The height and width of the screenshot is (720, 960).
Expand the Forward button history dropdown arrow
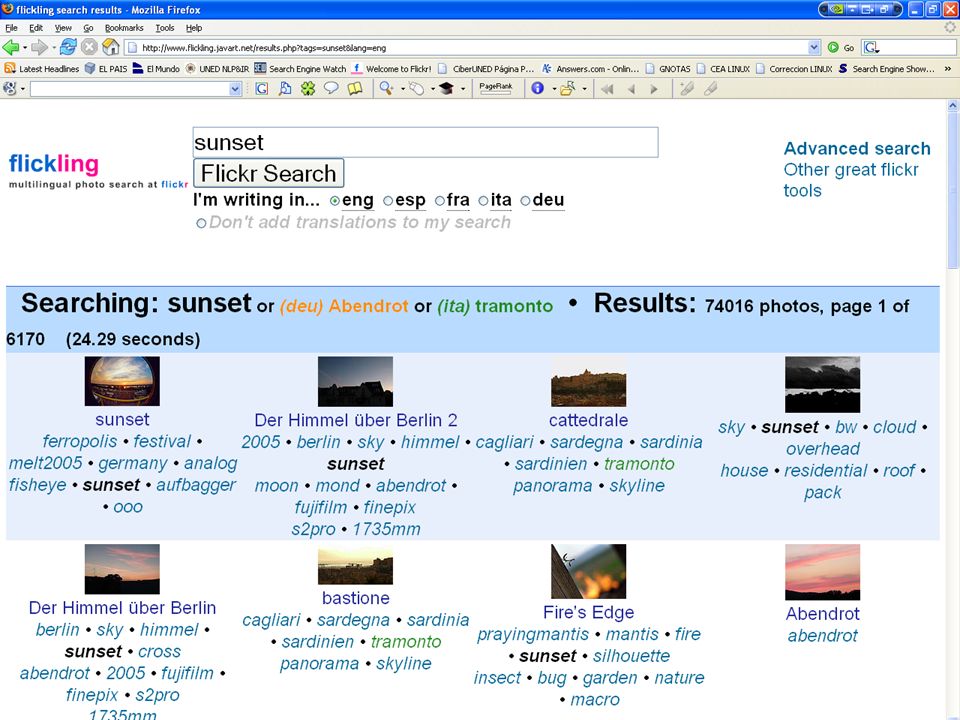pyautogui.click(x=54, y=48)
